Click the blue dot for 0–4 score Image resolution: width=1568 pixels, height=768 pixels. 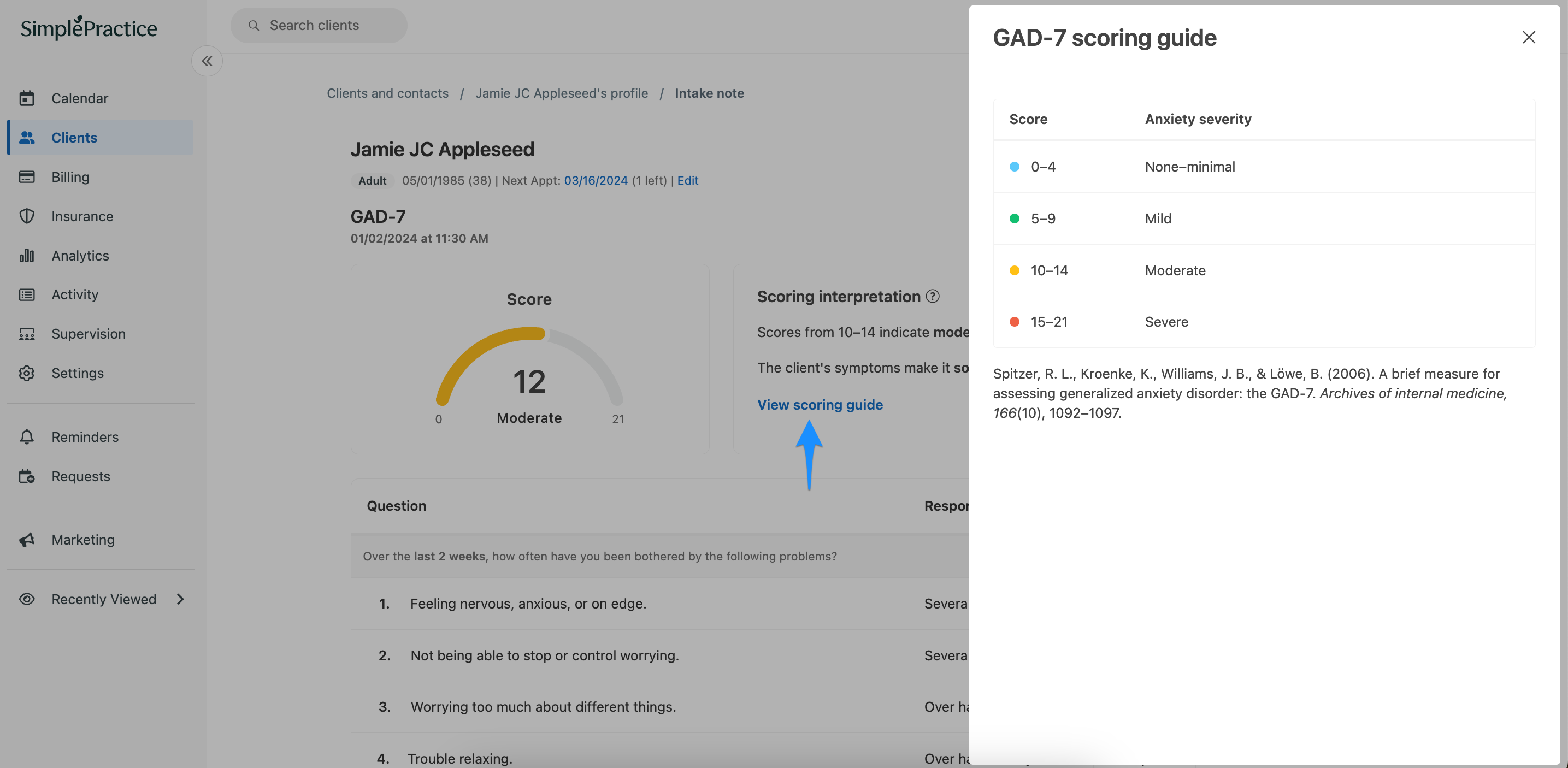[x=1014, y=167]
